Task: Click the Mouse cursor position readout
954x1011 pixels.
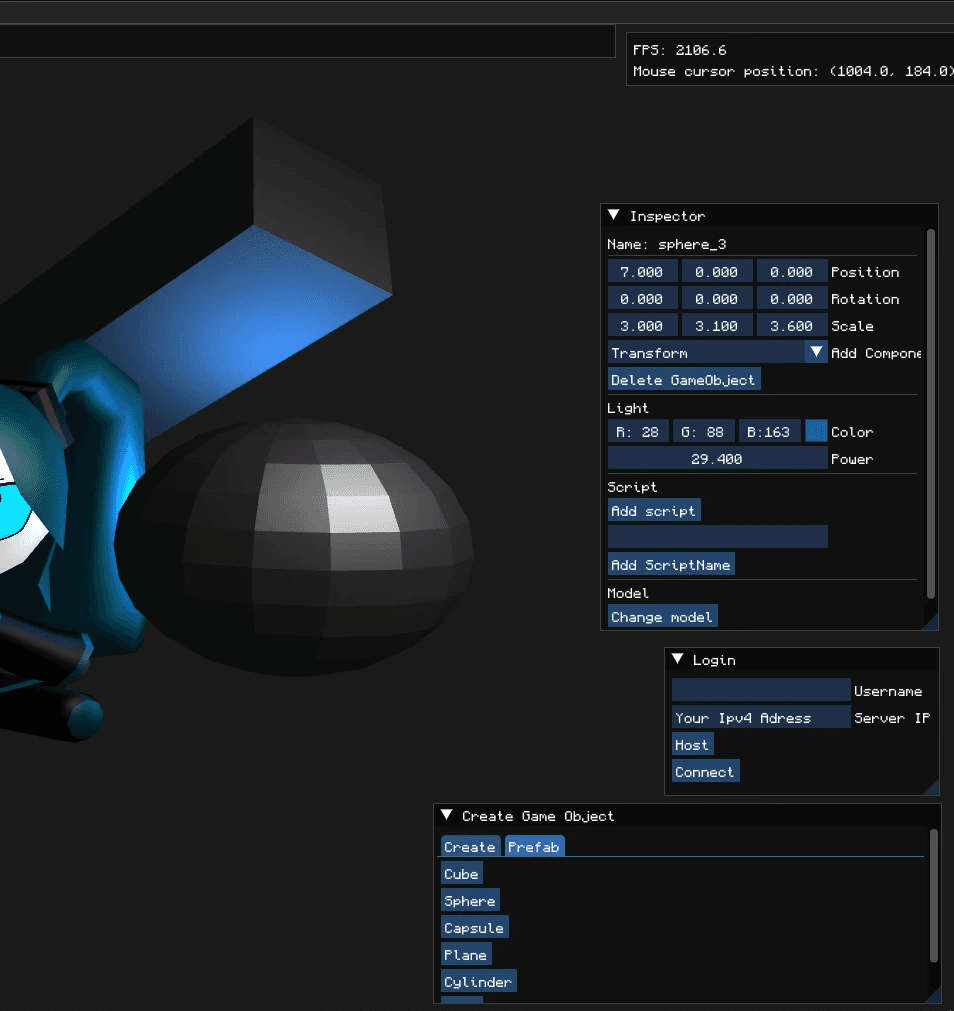Action: pos(793,71)
